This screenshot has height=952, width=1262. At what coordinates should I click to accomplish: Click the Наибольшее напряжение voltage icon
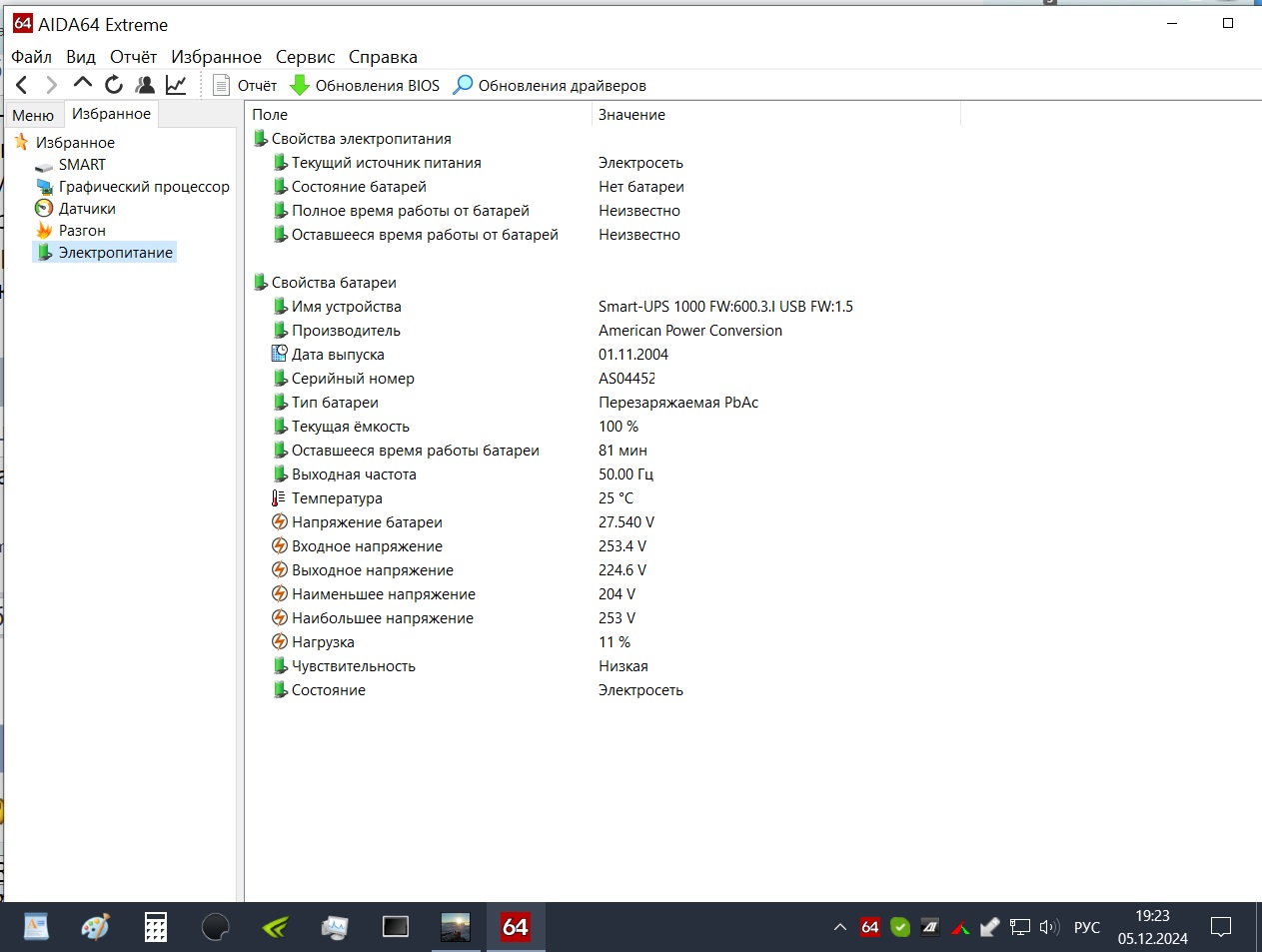pos(280,617)
